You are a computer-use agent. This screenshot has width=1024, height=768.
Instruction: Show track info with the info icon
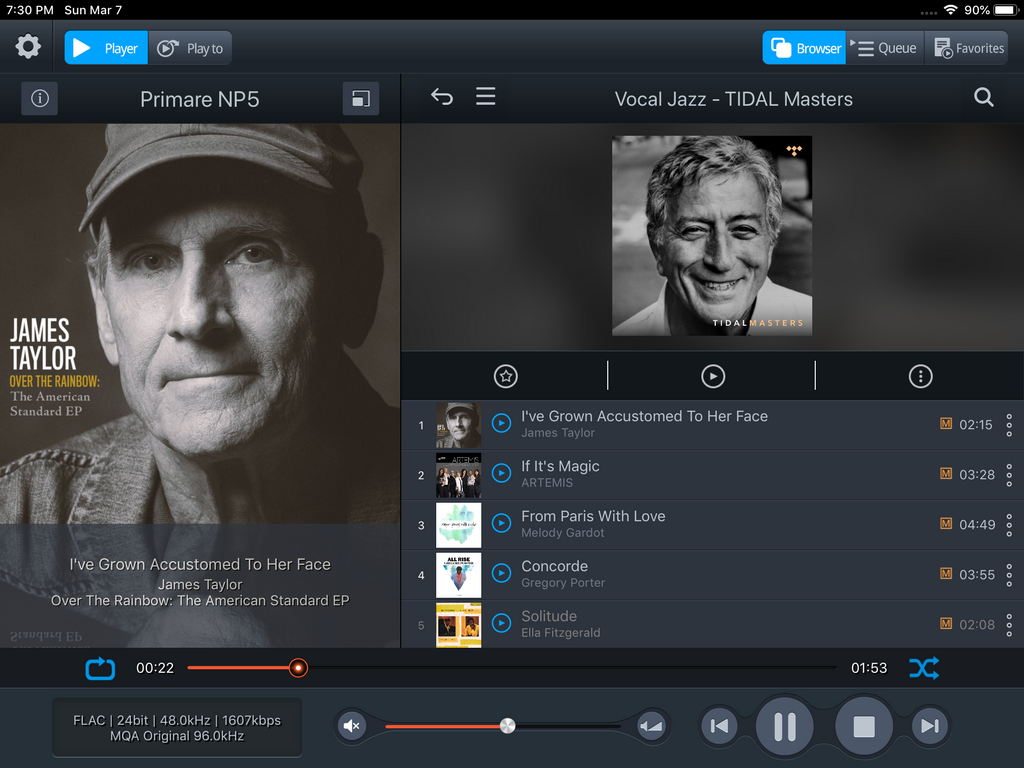39,99
